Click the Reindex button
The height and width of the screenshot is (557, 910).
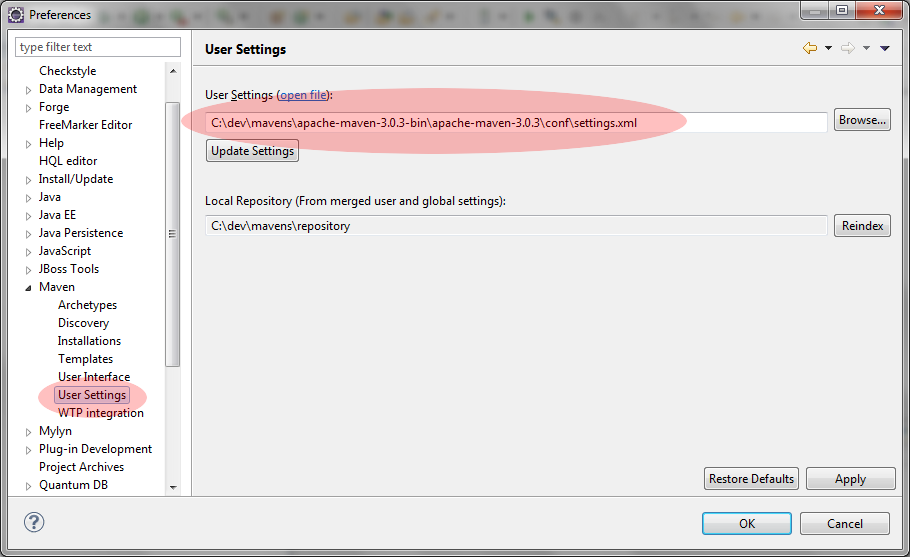pyautogui.click(x=862, y=226)
